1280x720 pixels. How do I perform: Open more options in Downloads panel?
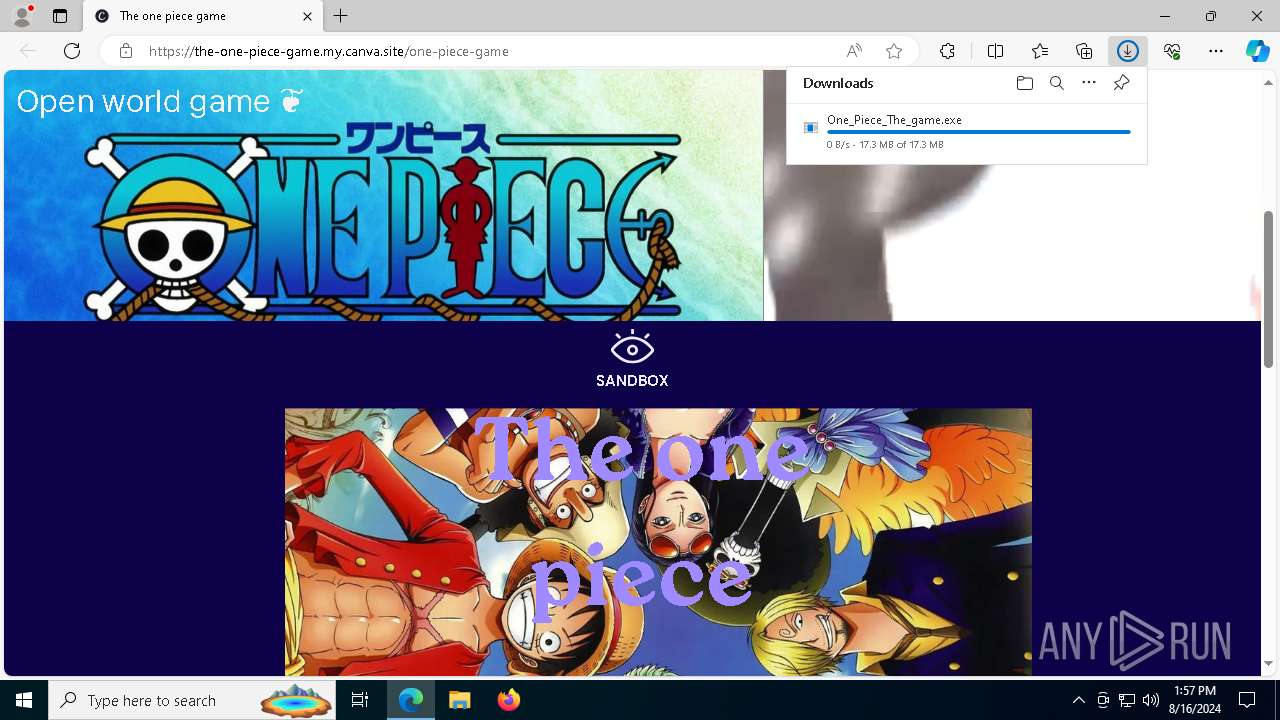point(1089,83)
